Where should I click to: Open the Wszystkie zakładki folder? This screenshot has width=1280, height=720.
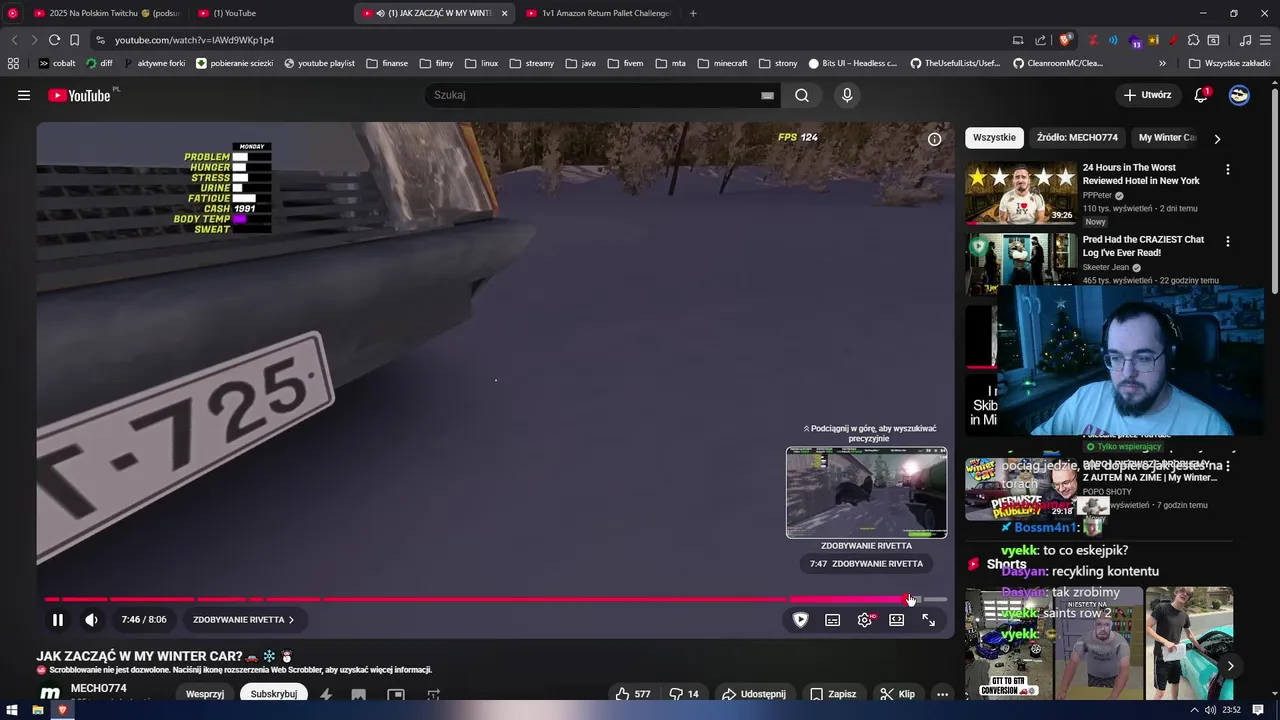[1229, 63]
